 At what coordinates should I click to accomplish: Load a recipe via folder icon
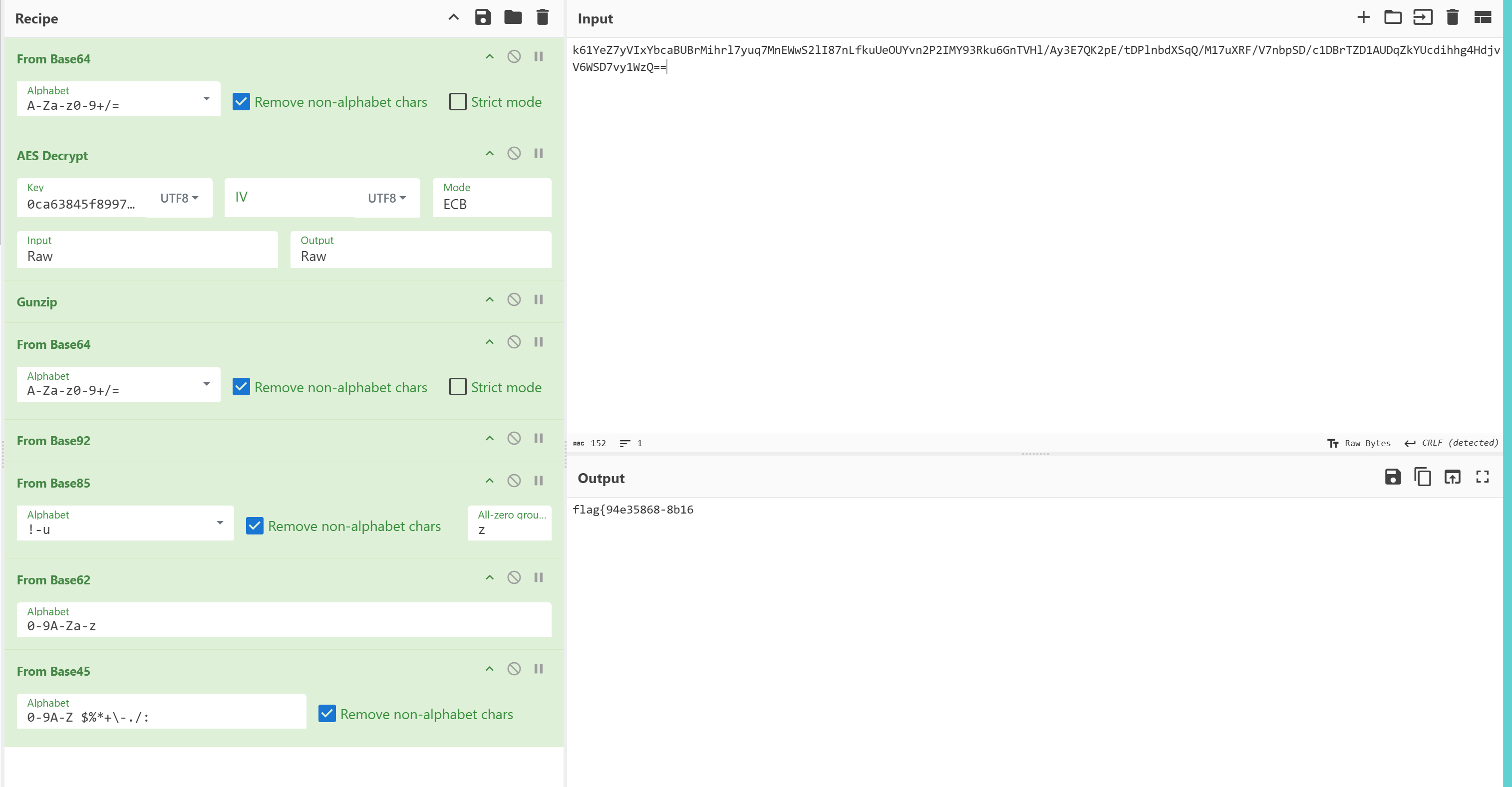(513, 17)
